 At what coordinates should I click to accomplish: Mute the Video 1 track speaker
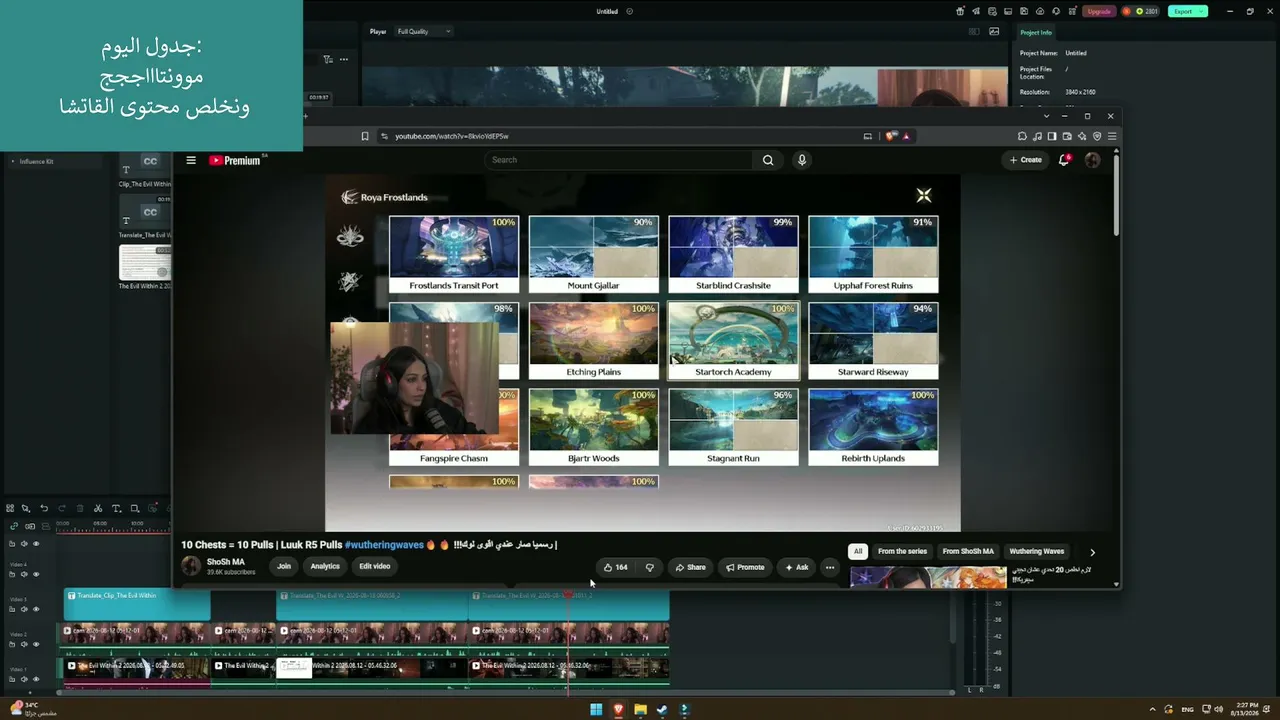24,679
